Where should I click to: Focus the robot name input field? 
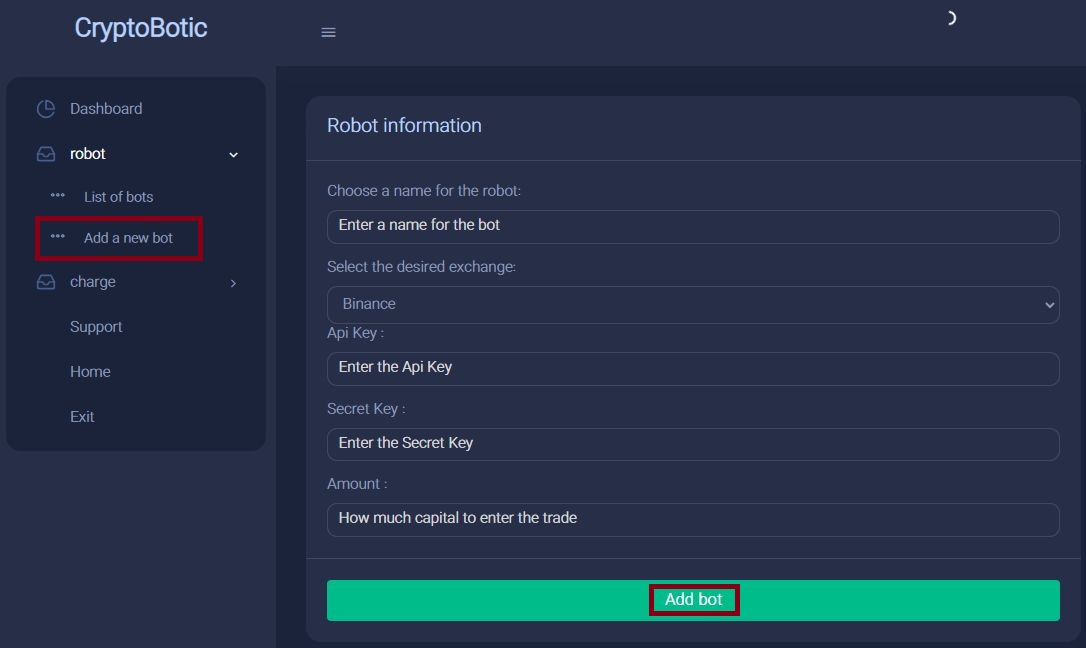point(693,226)
